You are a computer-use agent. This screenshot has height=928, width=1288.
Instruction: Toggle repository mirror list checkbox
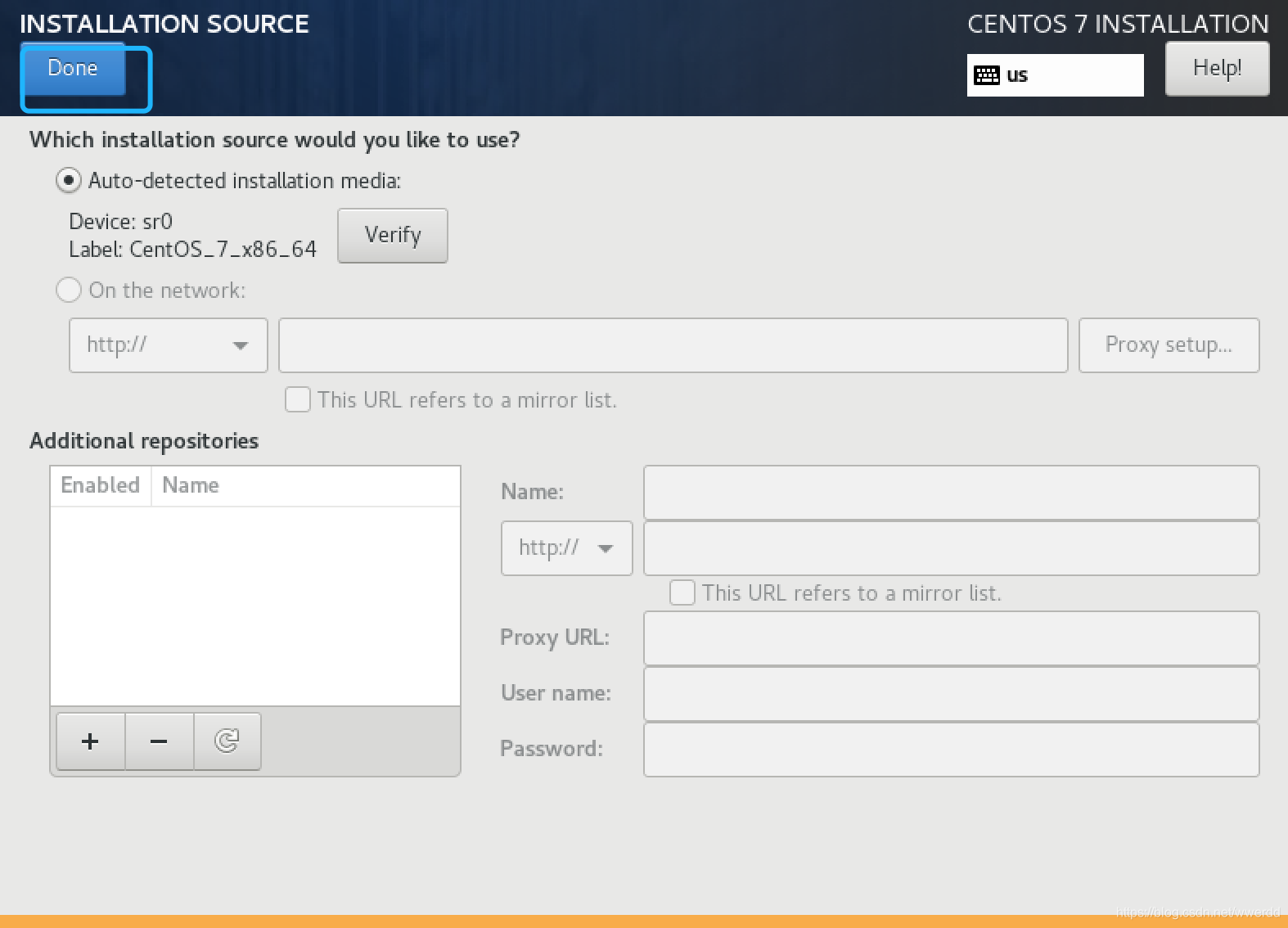pyautogui.click(x=682, y=592)
